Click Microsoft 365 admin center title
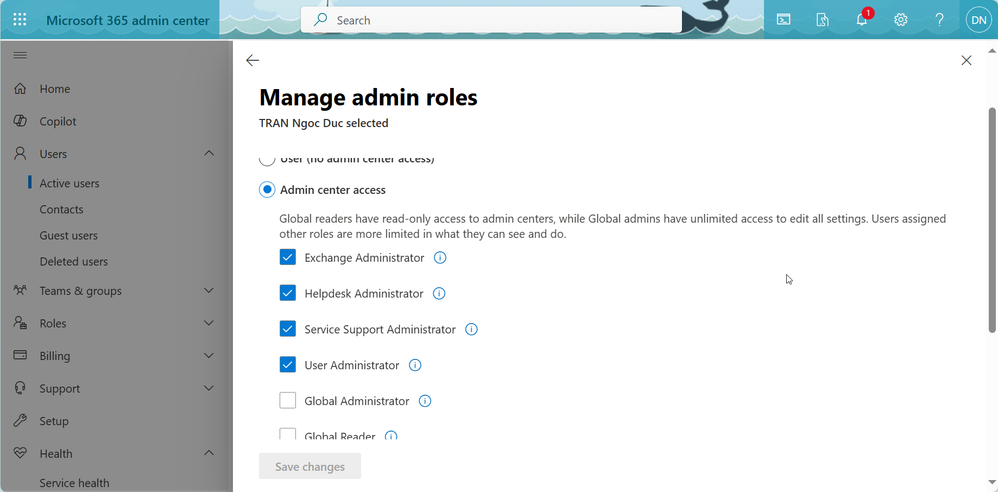Image resolution: width=998 pixels, height=492 pixels. (127, 20)
